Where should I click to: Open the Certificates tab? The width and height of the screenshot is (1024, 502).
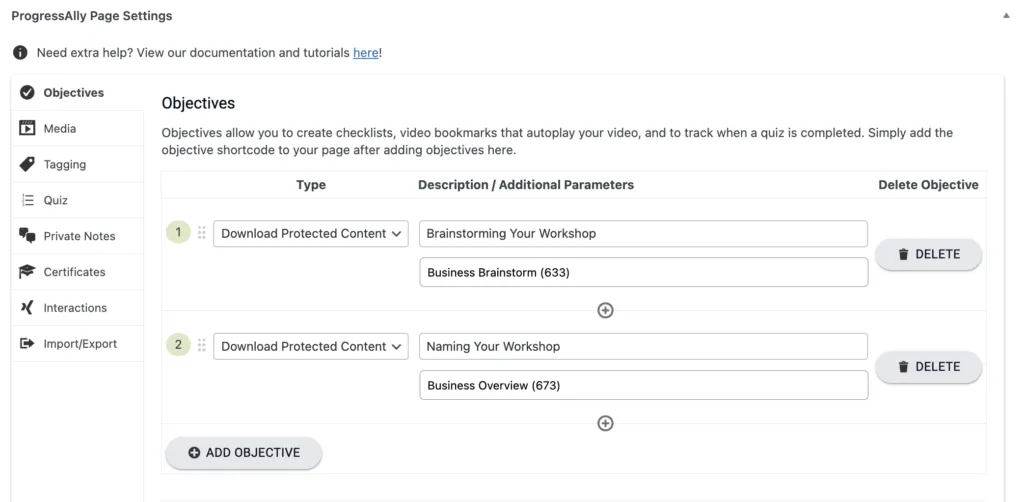point(74,272)
